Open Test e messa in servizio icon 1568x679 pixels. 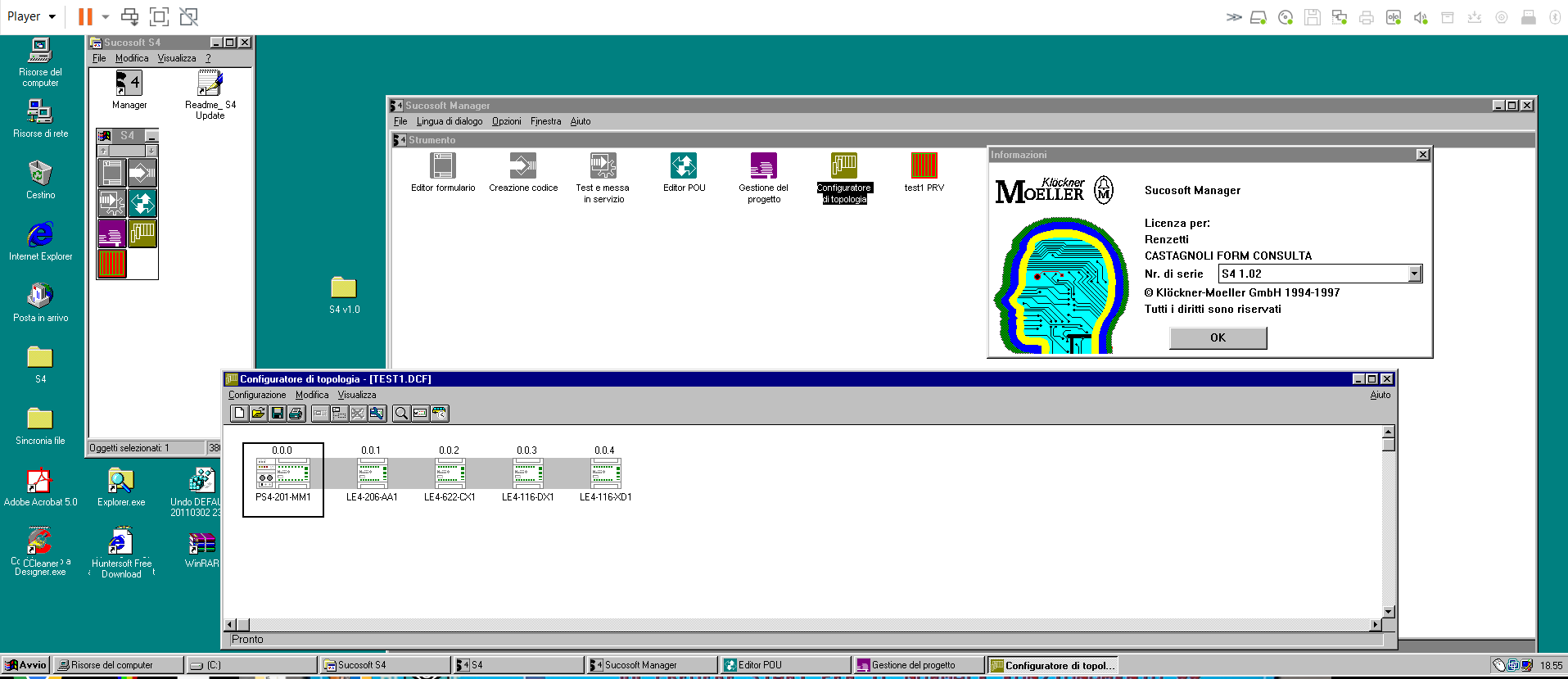point(603,166)
